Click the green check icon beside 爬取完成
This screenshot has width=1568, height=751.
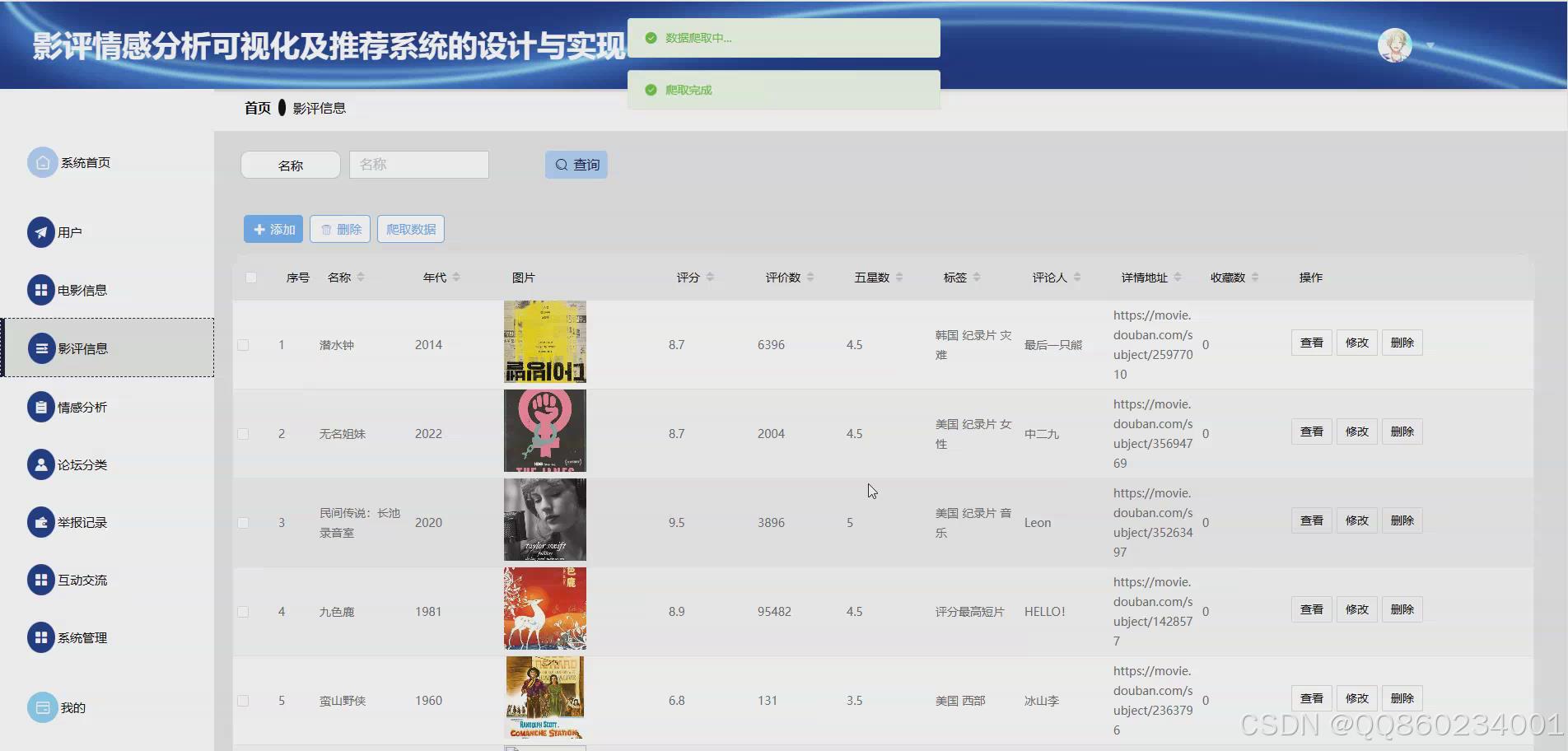[651, 90]
